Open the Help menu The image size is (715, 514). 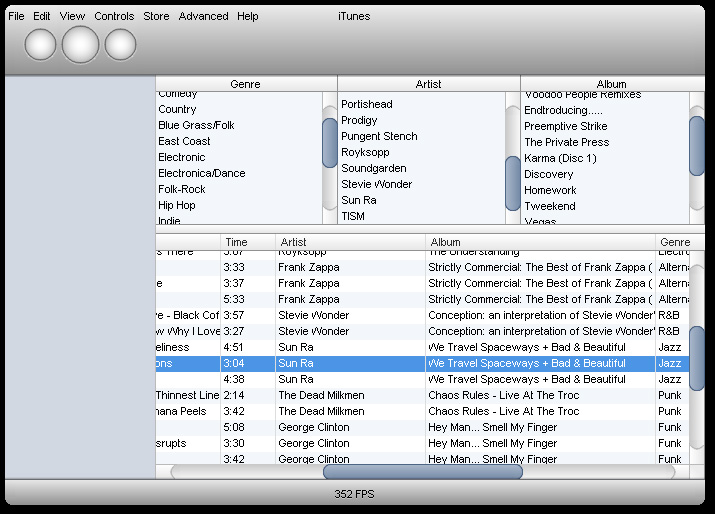[x=248, y=16]
